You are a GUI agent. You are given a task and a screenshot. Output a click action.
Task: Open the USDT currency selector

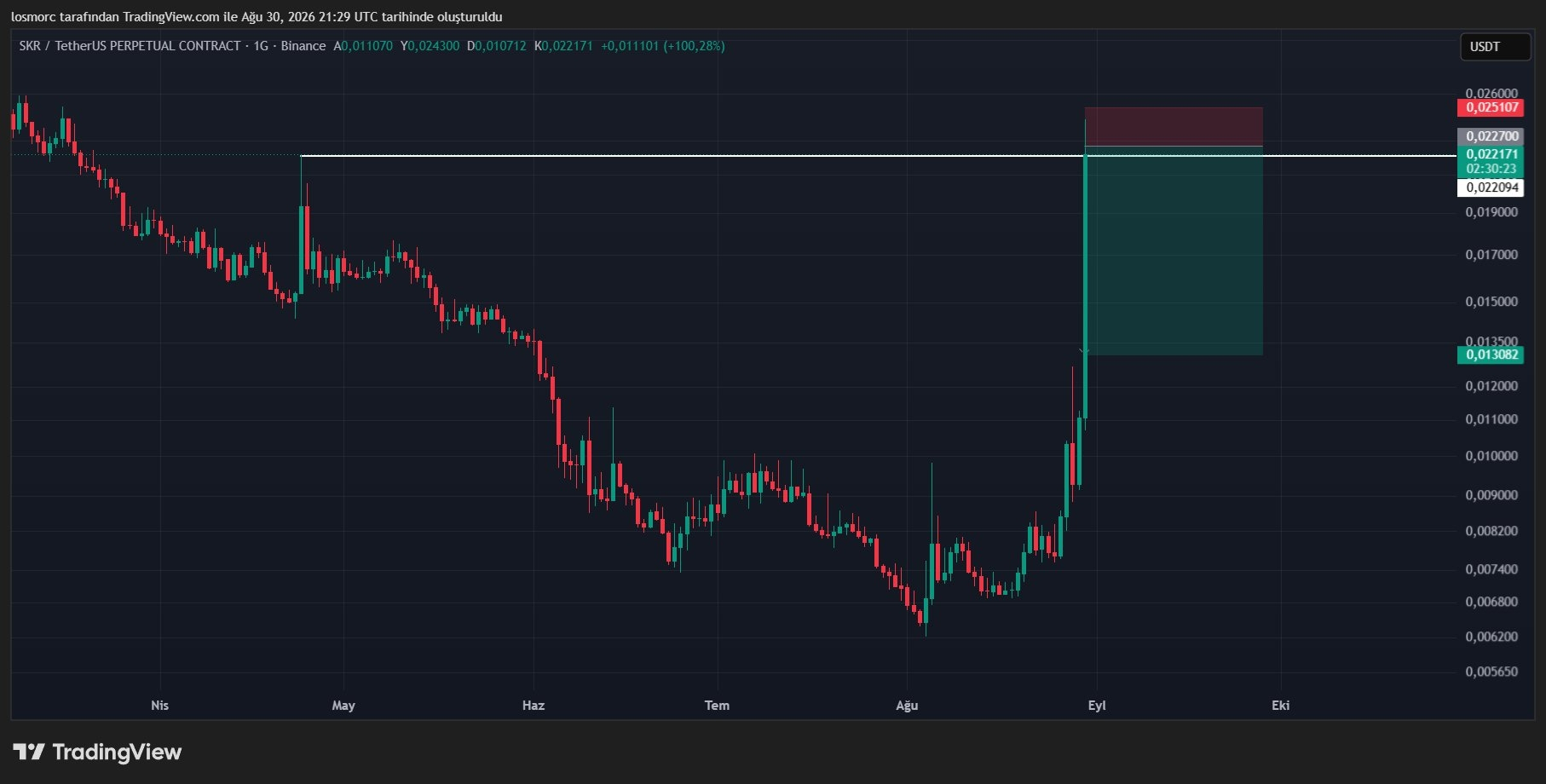1495,47
